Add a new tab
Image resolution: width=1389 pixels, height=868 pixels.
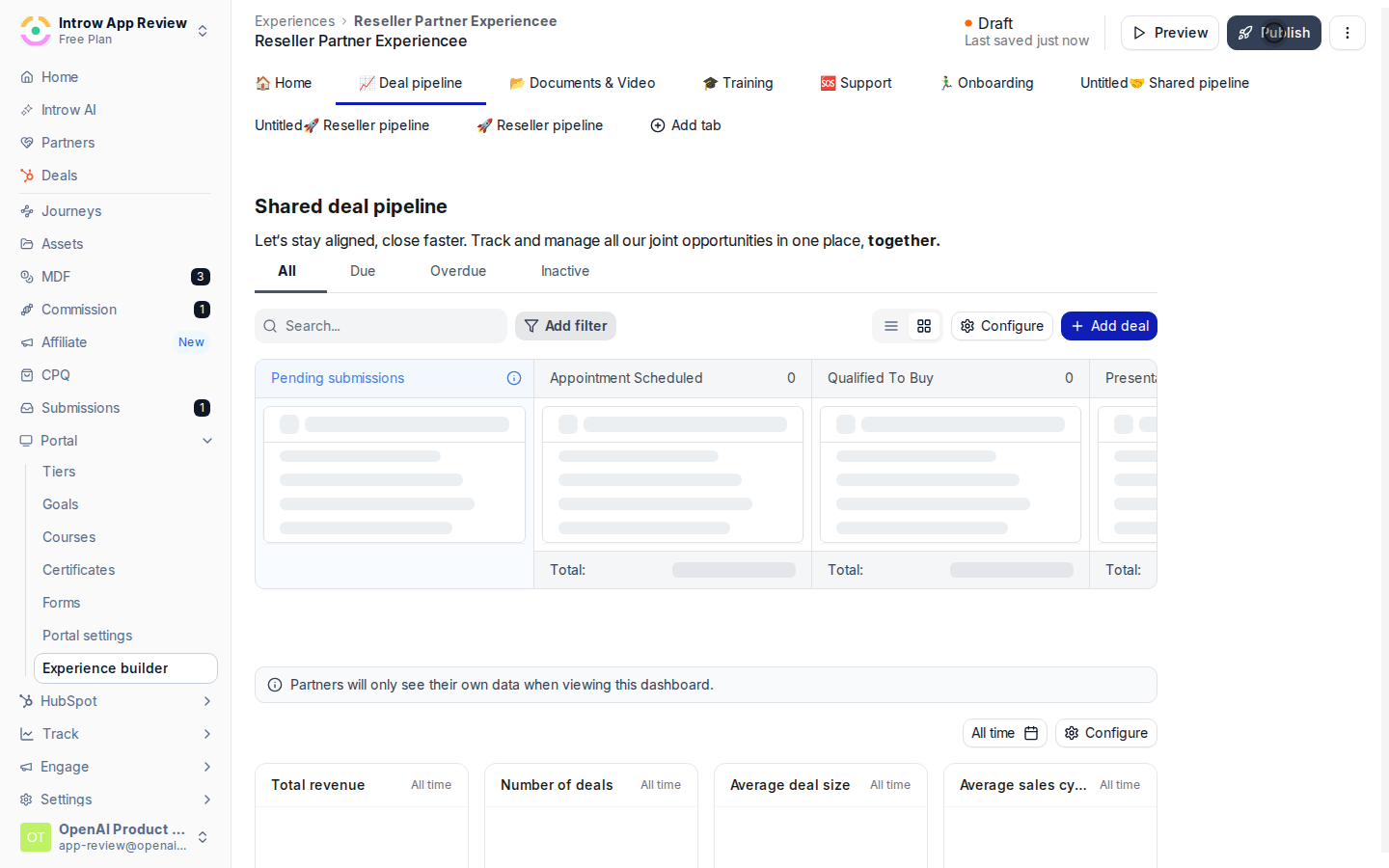686,125
